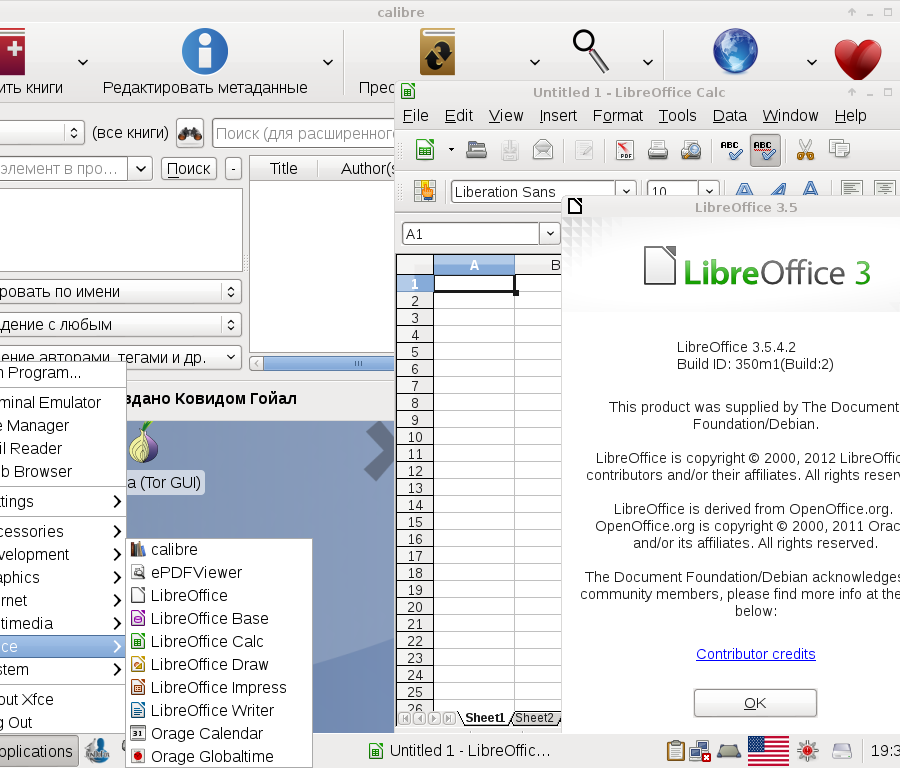Screen dimensions: 900x768
Task: Open the New document type dropdown arrow in Calc
Action: pyautogui.click(x=451, y=150)
